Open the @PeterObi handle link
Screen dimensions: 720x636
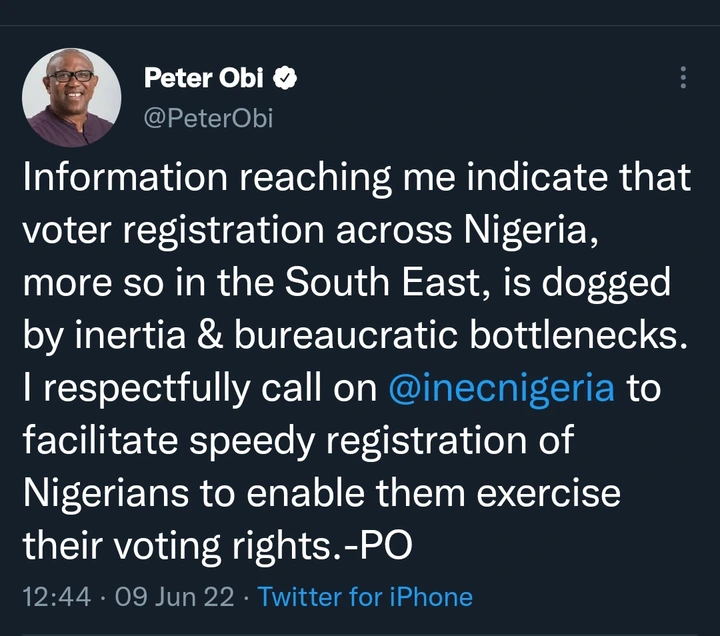[x=208, y=118]
